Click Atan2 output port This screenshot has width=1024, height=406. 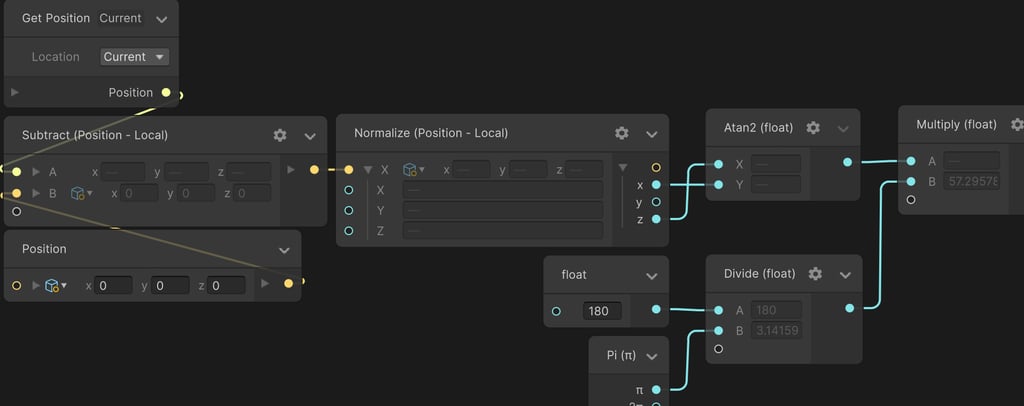pyautogui.click(x=847, y=162)
